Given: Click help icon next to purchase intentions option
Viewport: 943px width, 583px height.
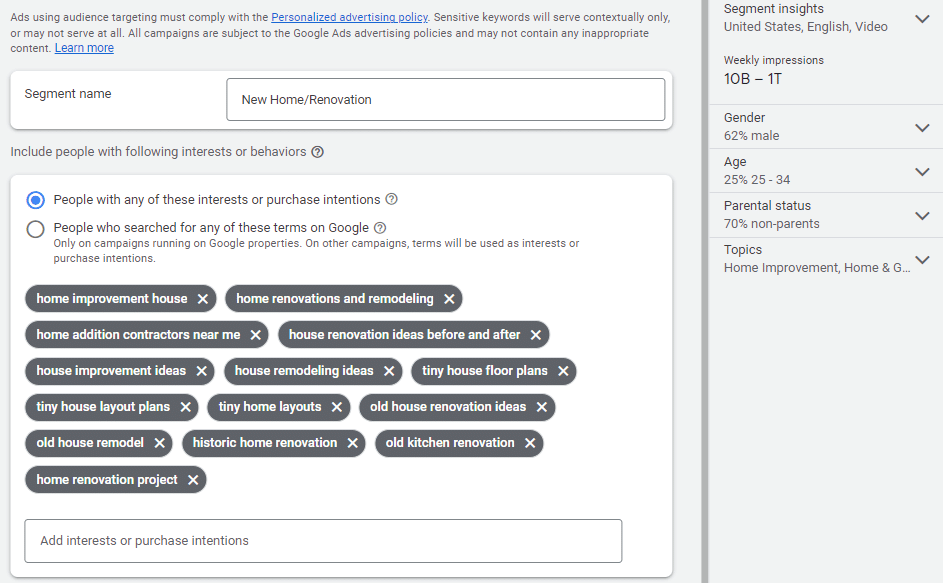Looking at the screenshot, I should 391,199.
